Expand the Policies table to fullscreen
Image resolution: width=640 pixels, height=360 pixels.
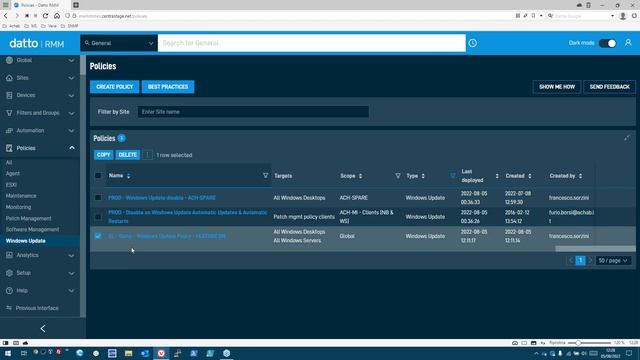click(627, 138)
